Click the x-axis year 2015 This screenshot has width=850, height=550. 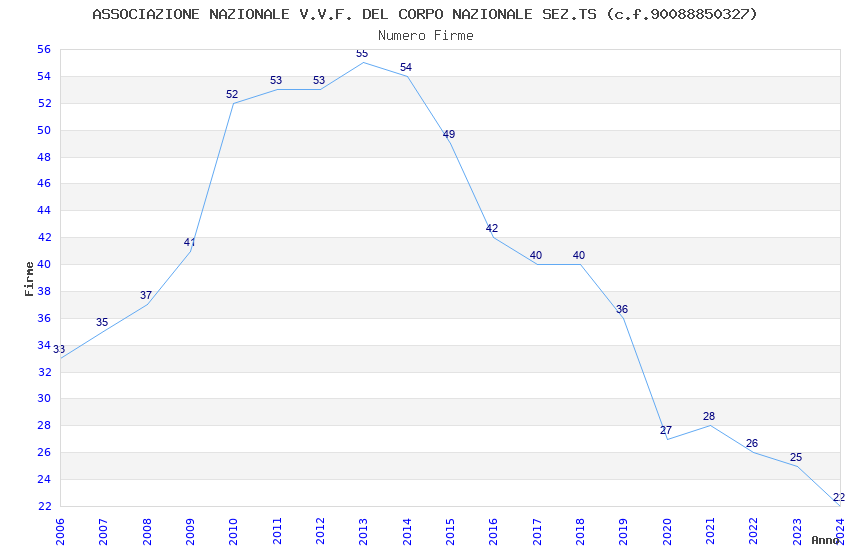coord(450,532)
